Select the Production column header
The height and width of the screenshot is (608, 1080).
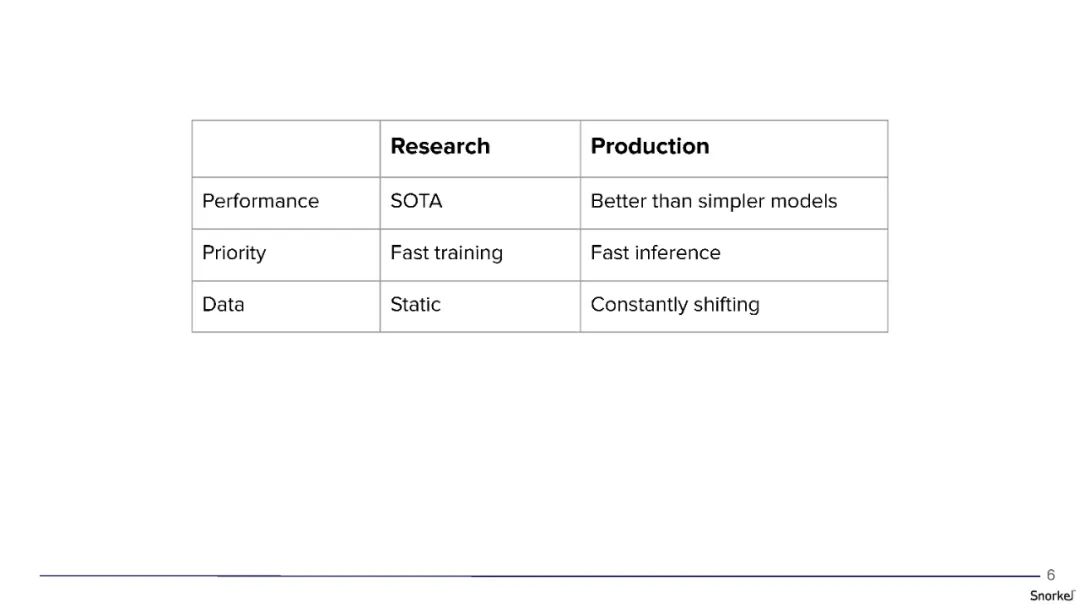point(649,146)
